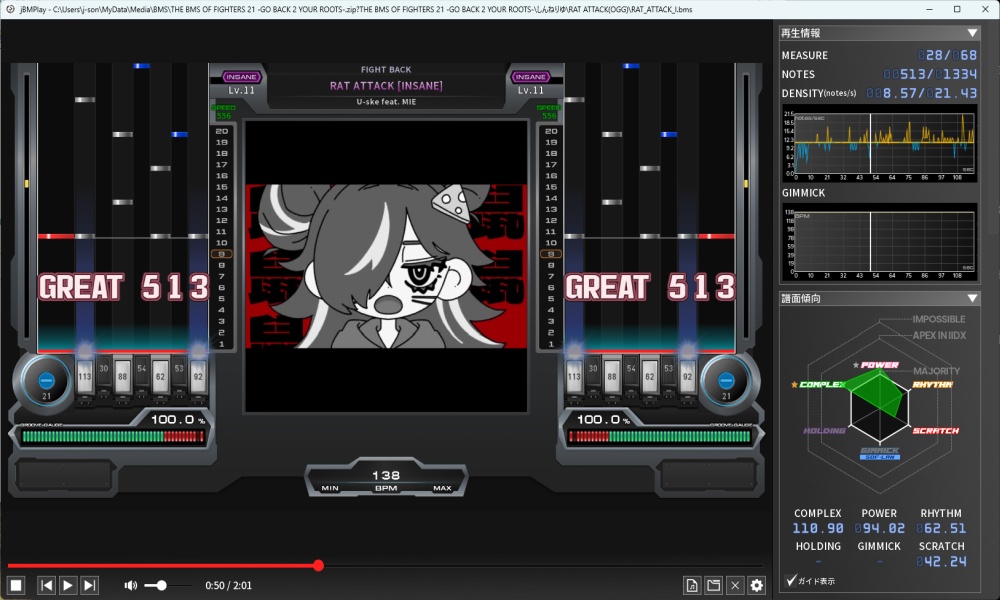Click the HOLDING label on radar chart
1000x600 pixels.
[x=825, y=431]
